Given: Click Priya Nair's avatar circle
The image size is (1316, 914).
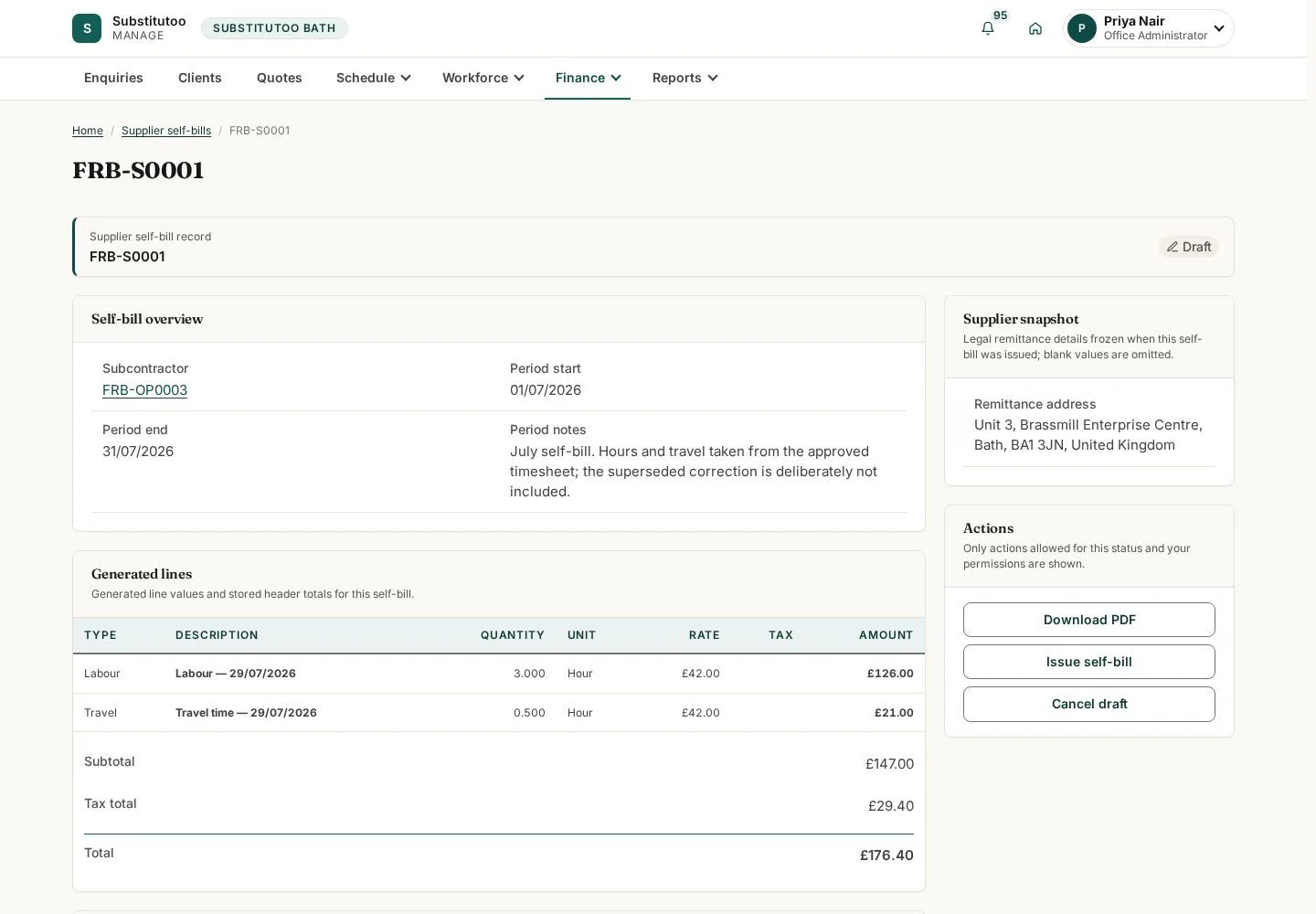Looking at the screenshot, I should [1082, 28].
